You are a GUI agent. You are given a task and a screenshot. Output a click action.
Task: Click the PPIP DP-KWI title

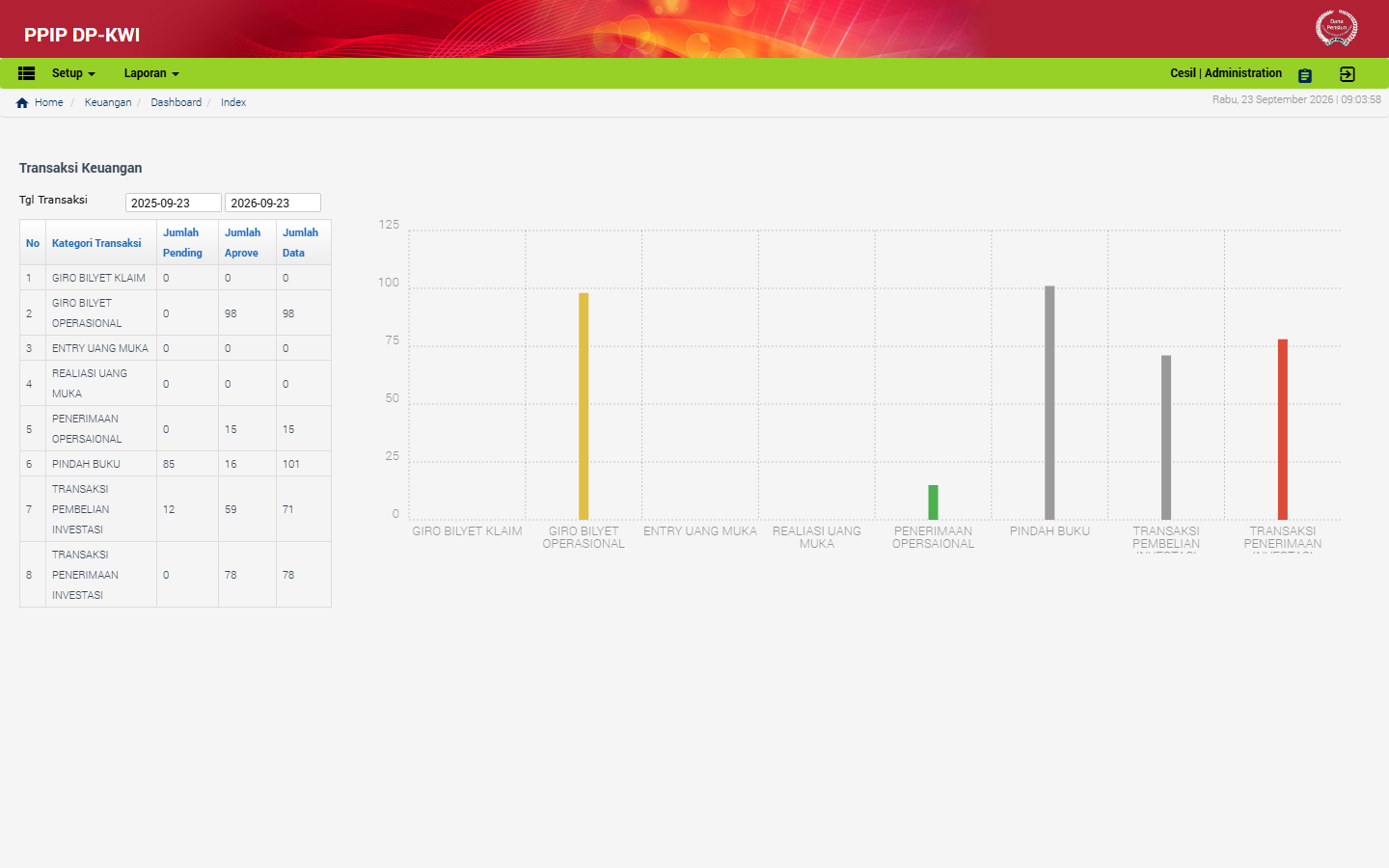click(82, 35)
